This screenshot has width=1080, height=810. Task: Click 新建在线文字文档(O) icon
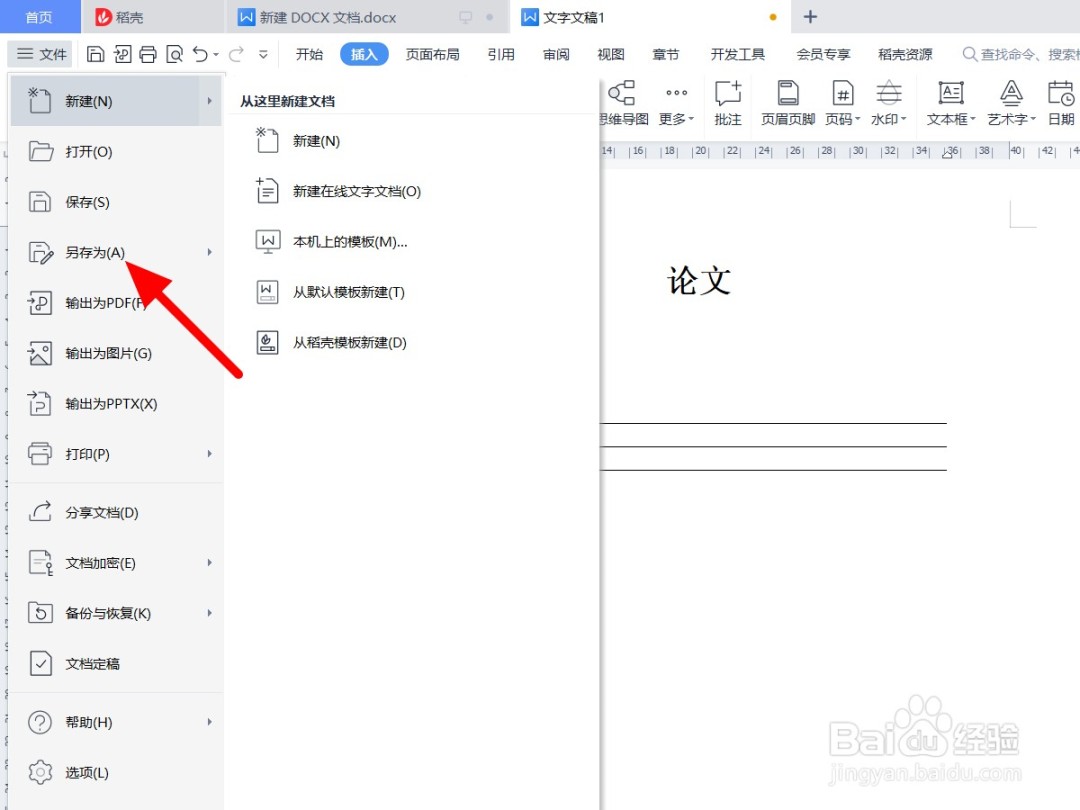coord(267,191)
